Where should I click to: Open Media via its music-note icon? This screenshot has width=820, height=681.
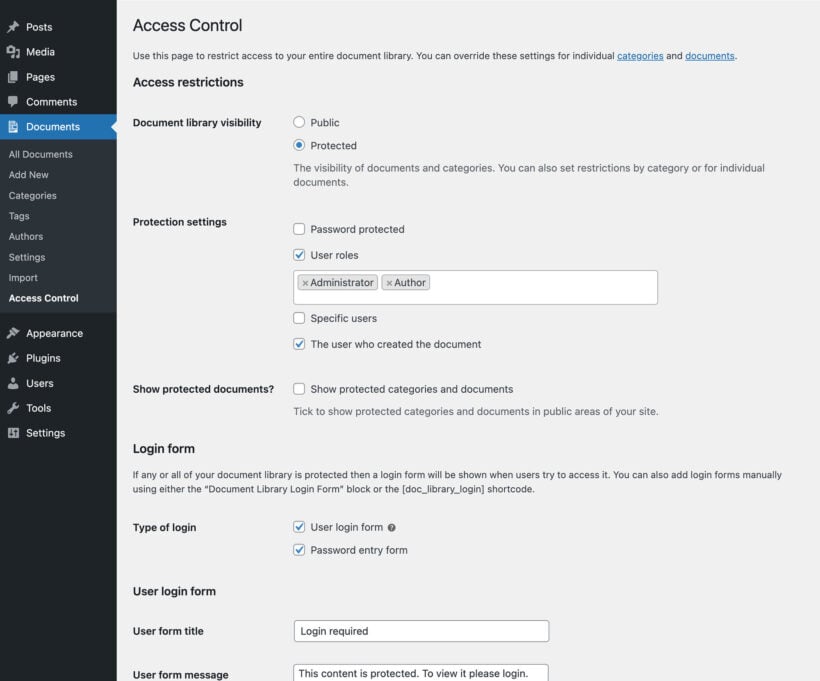[12, 51]
